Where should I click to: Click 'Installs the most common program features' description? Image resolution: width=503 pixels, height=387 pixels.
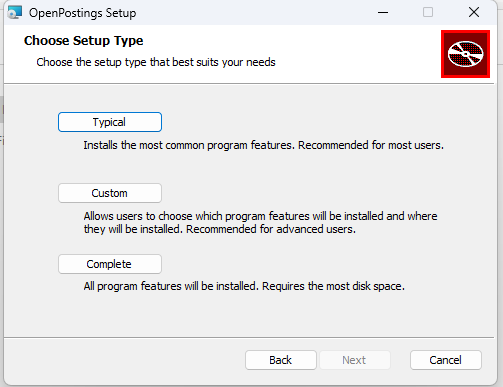[263, 145]
